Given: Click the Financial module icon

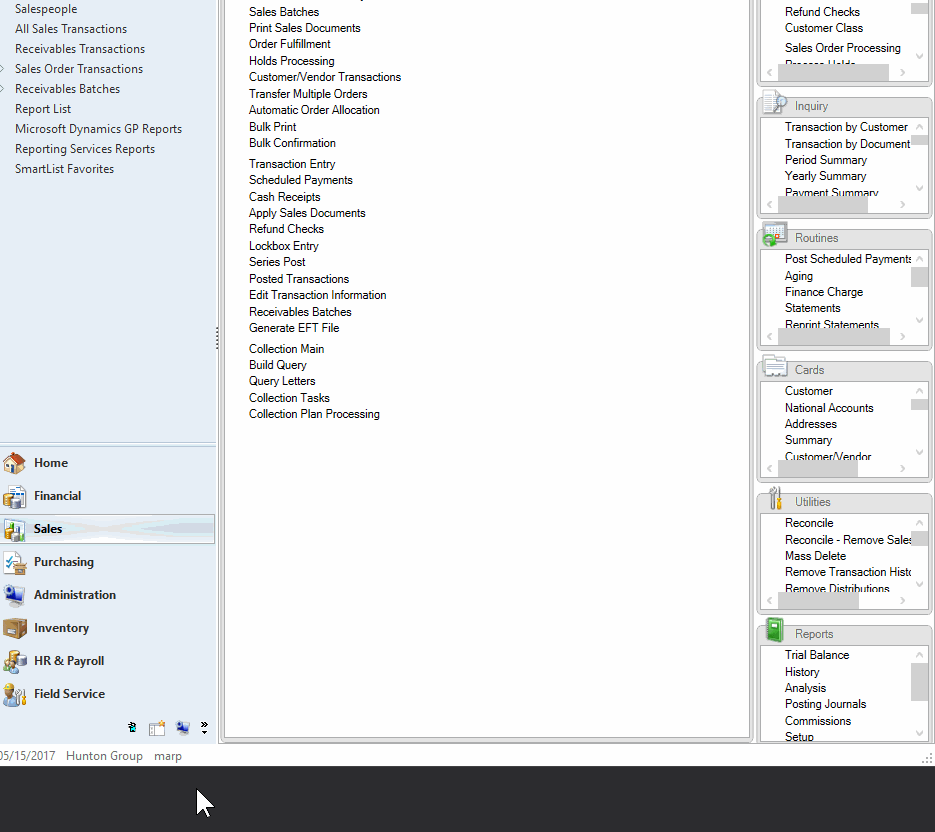Looking at the screenshot, I should pyautogui.click(x=14, y=496).
